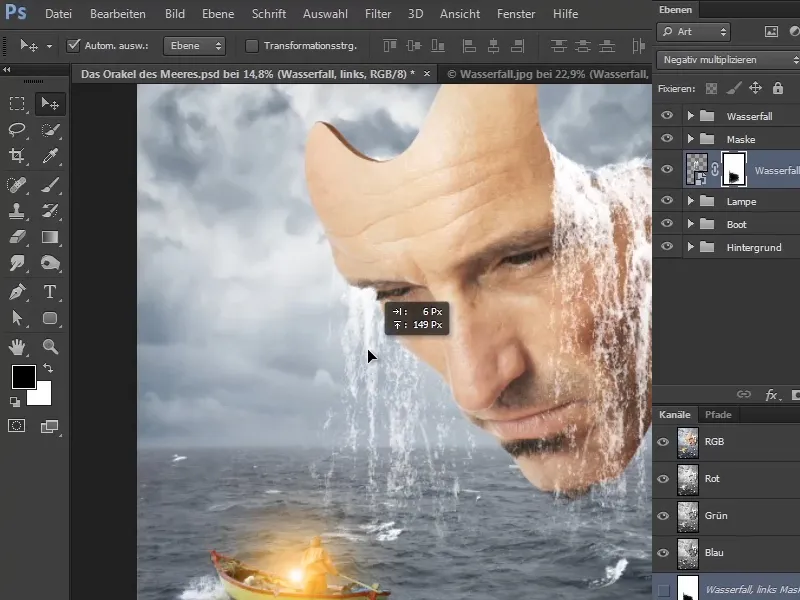Select the Lasso tool
Viewport: 800px width, 600px height.
[x=17, y=130]
